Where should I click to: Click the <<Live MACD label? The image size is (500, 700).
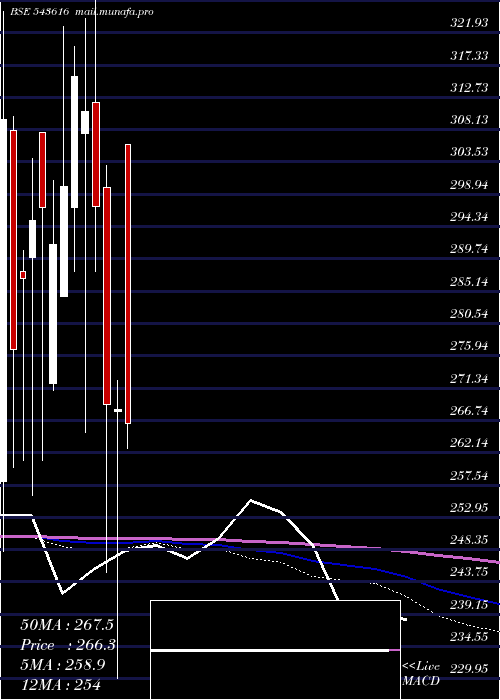pyautogui.click(x=421, y=674)
